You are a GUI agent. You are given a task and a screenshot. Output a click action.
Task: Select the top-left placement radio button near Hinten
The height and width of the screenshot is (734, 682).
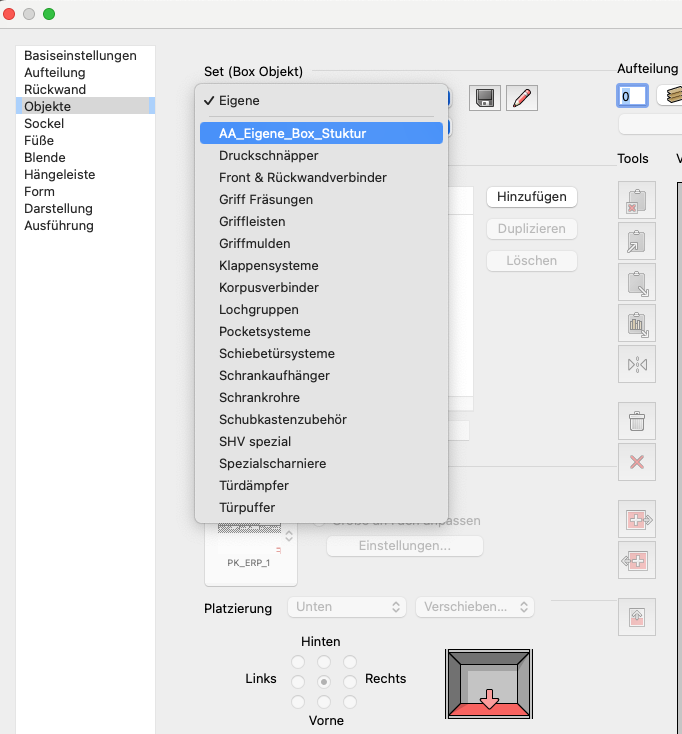(297, 662)
